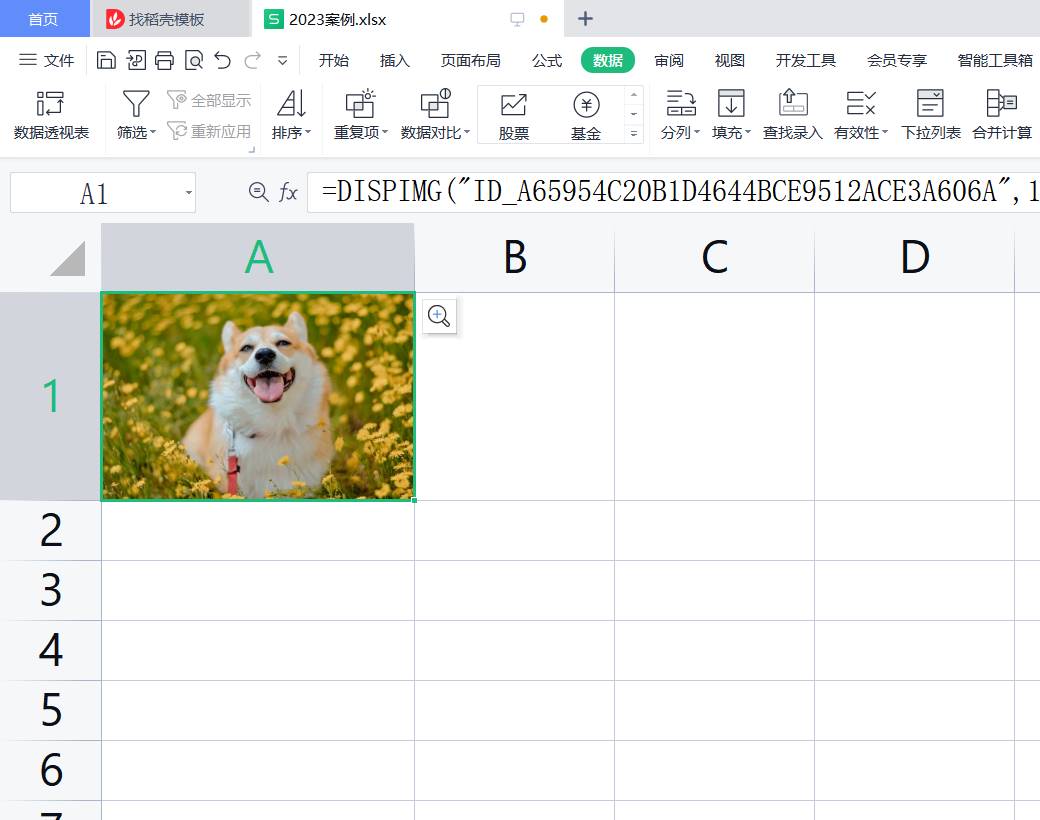The width and height of the screenshot is (1040, 820).
Task: Select the 数据 ribbon tab
Action: 608,60
